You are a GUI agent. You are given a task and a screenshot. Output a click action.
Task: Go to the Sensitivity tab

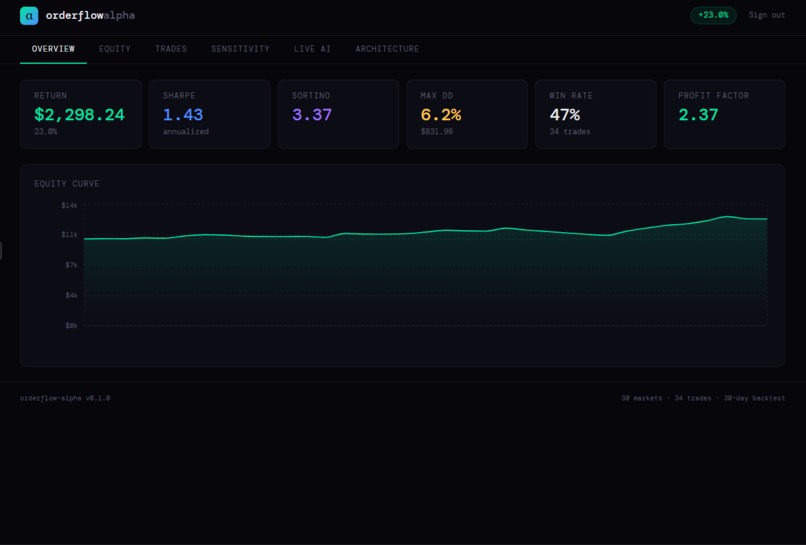240,49
